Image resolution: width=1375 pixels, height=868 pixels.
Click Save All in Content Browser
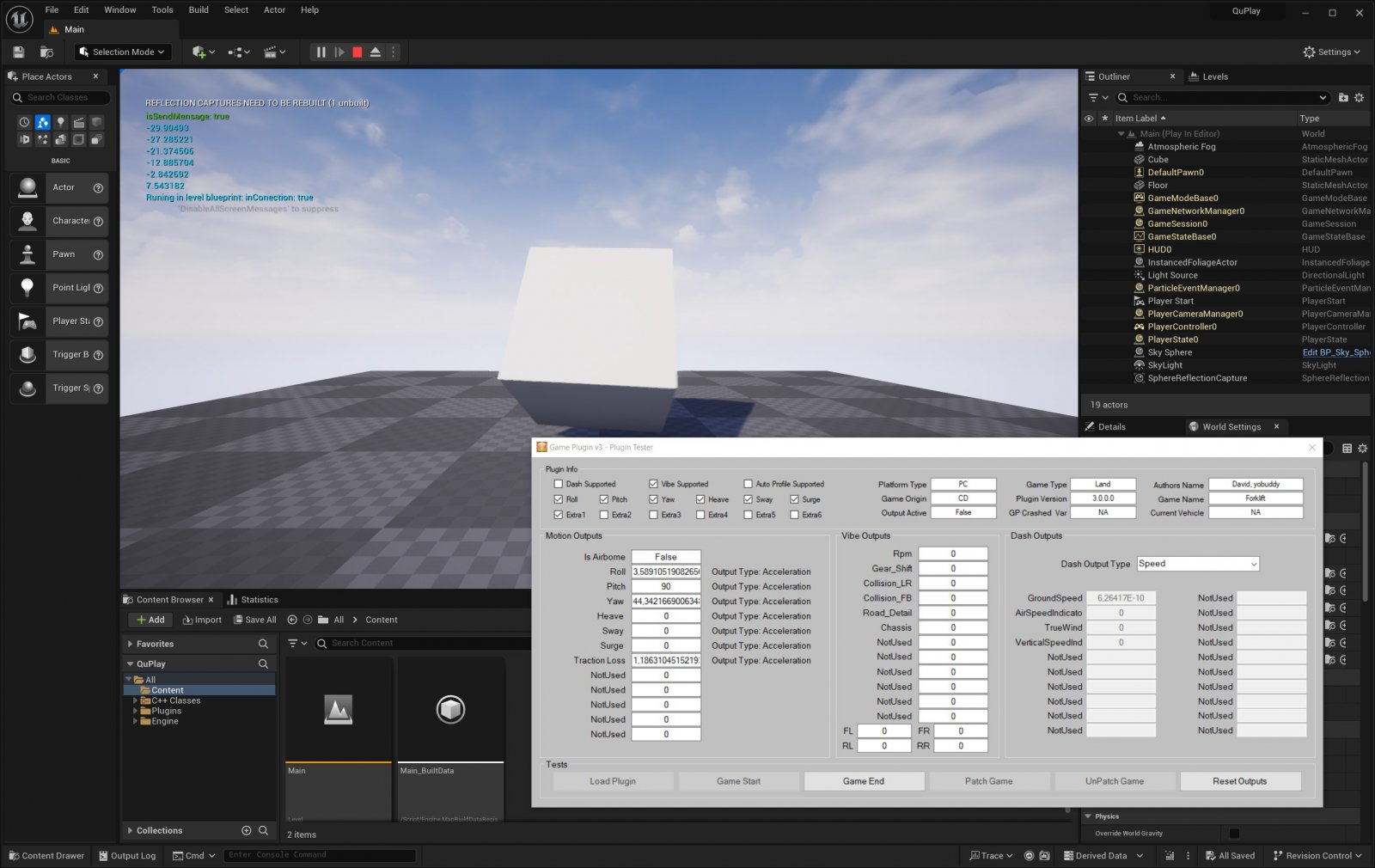point(255,620)
